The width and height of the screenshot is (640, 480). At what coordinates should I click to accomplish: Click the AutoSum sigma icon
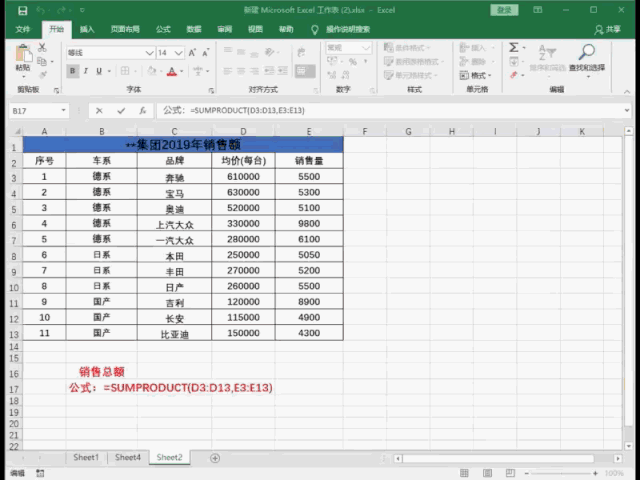coord(513,48)
